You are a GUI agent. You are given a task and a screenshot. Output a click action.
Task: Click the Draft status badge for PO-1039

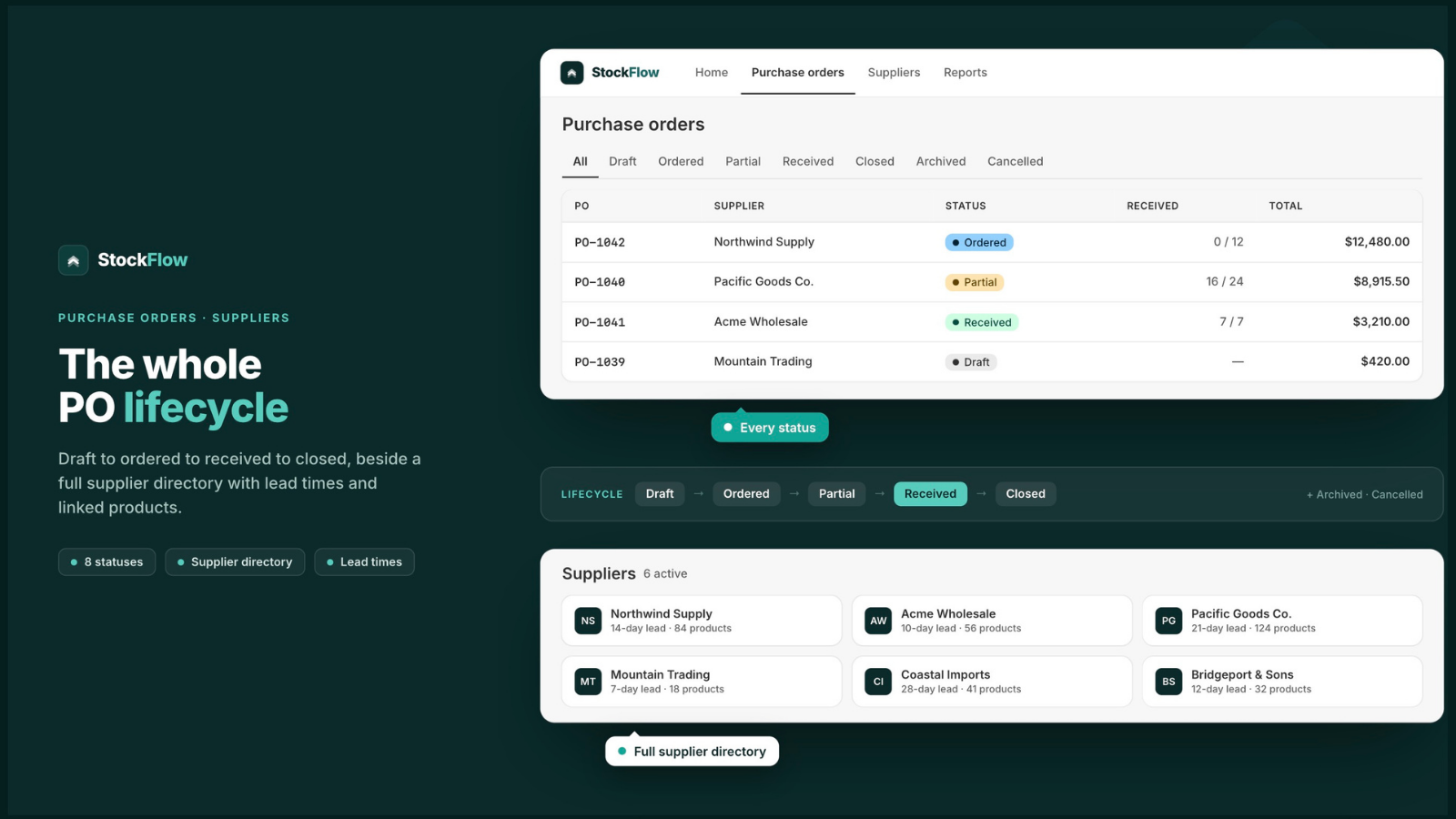971,362
